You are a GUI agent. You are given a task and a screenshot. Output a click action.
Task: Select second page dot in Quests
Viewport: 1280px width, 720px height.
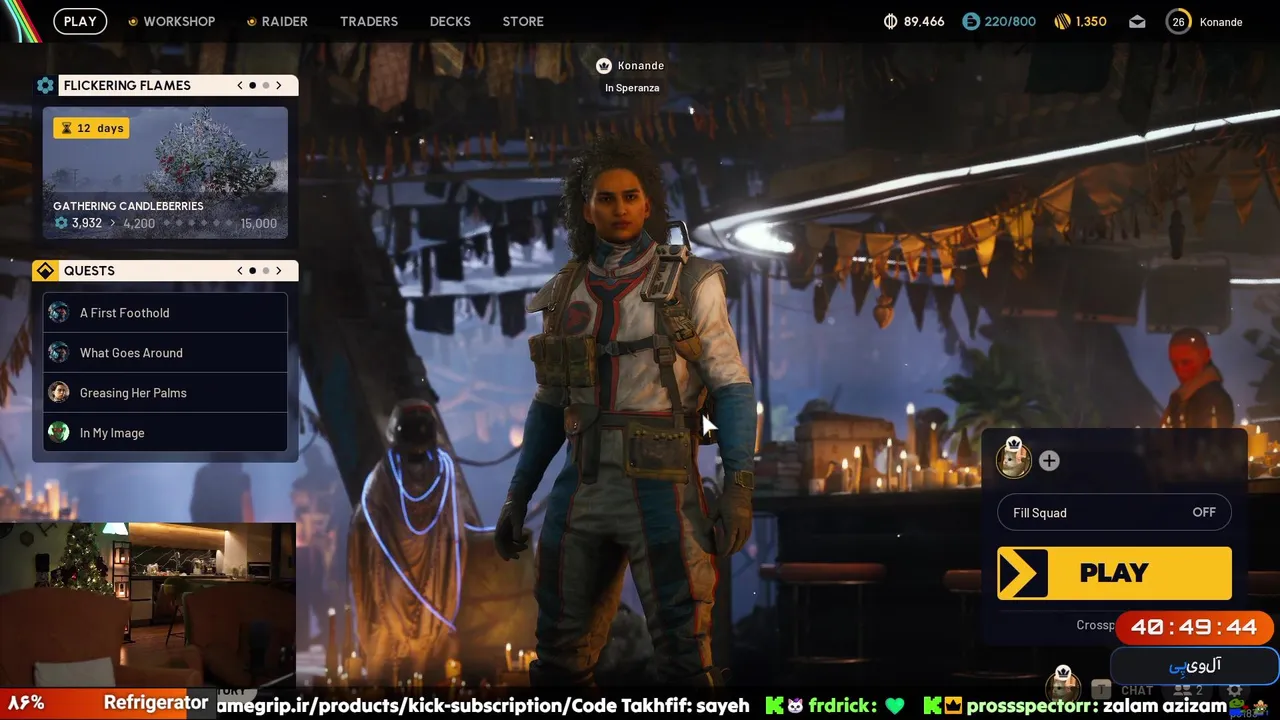point(265,270)
